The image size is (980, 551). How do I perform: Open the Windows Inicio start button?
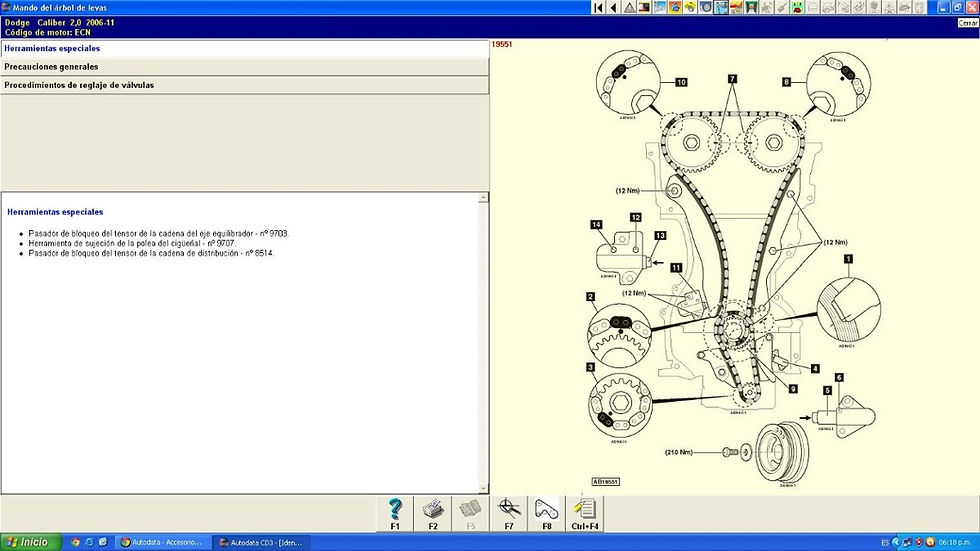pyautogui.click(x=31, y=542)
